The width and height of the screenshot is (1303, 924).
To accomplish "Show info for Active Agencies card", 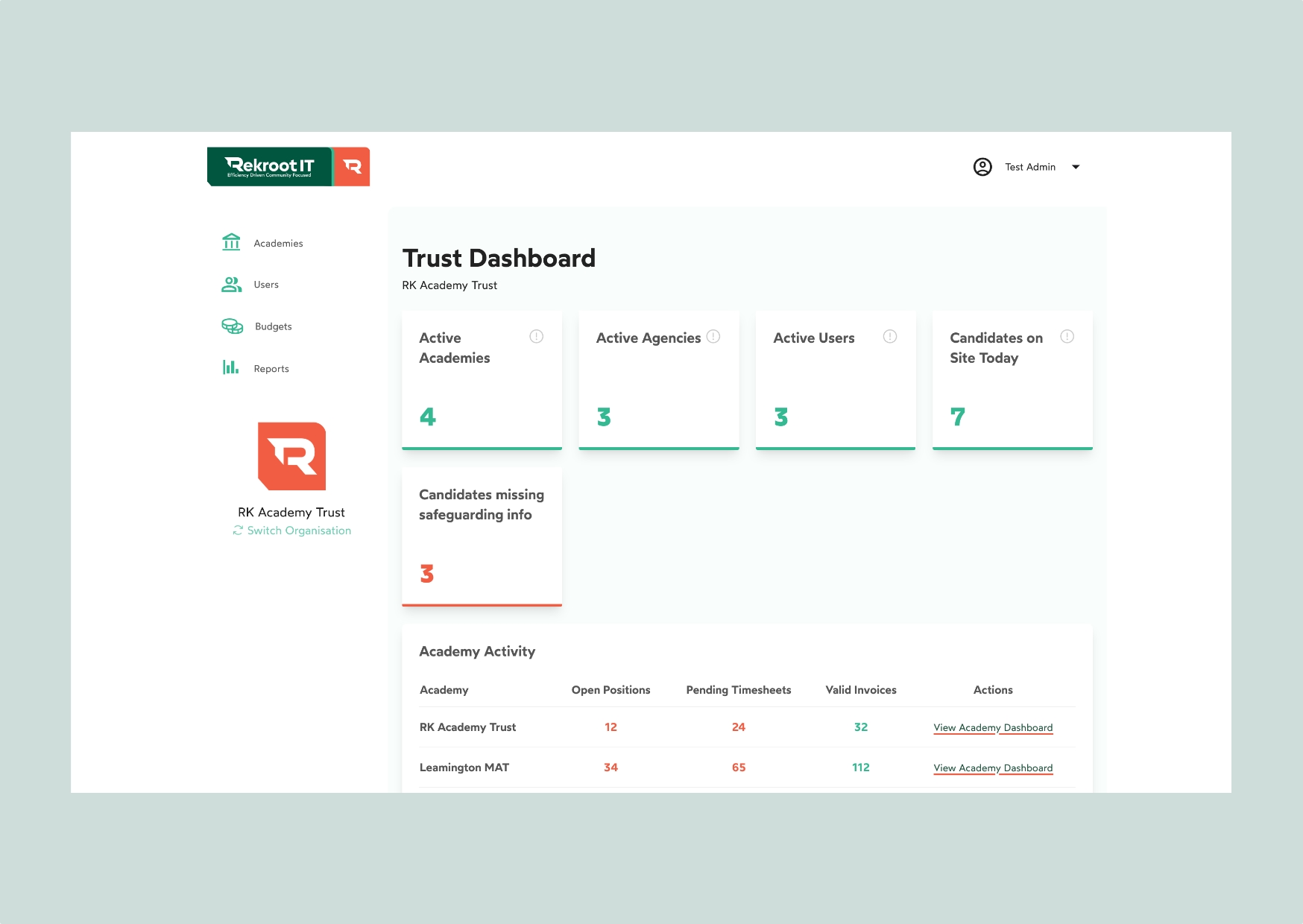I will [713, 337].
